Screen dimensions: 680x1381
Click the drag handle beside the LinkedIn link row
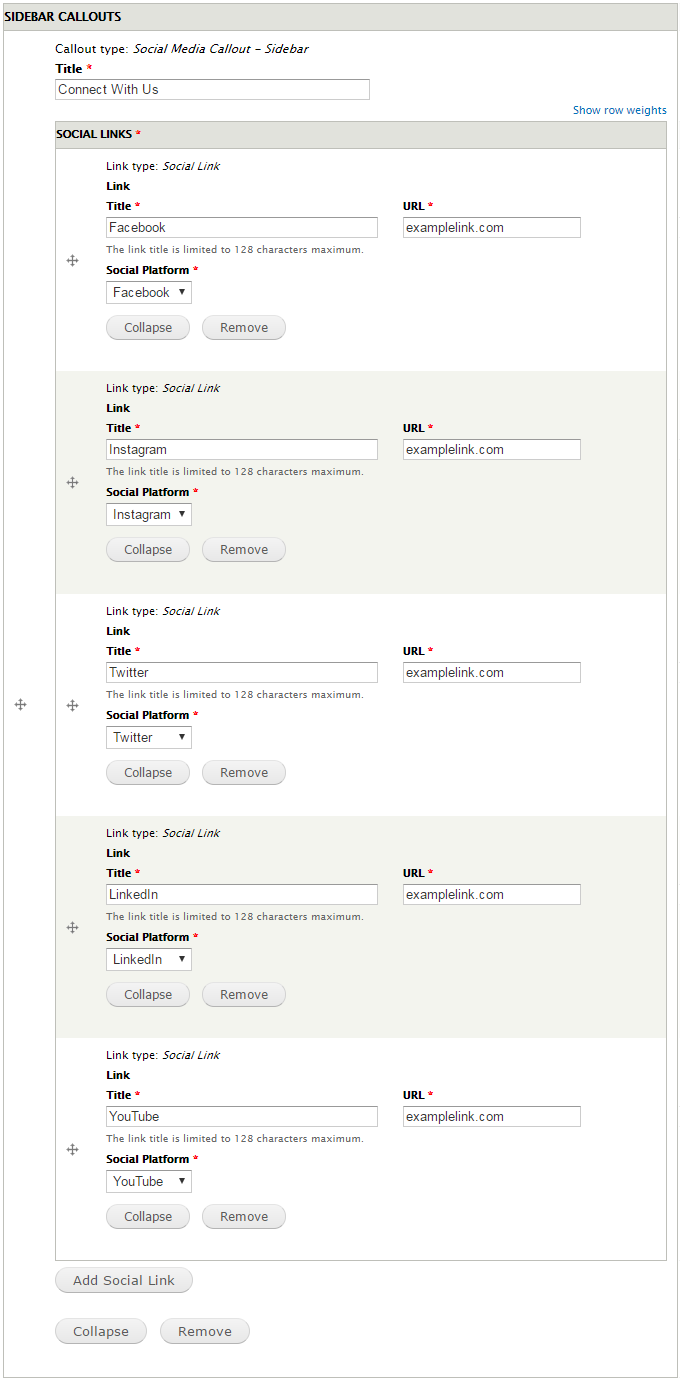[72, 927]
